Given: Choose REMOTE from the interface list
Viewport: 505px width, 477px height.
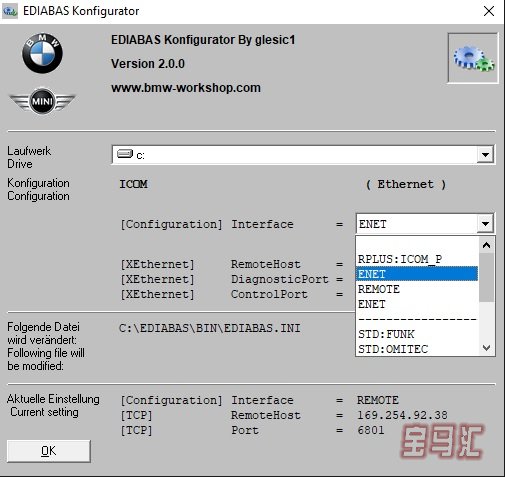Looking at the screenshot, I should click(x=417, y=289).
